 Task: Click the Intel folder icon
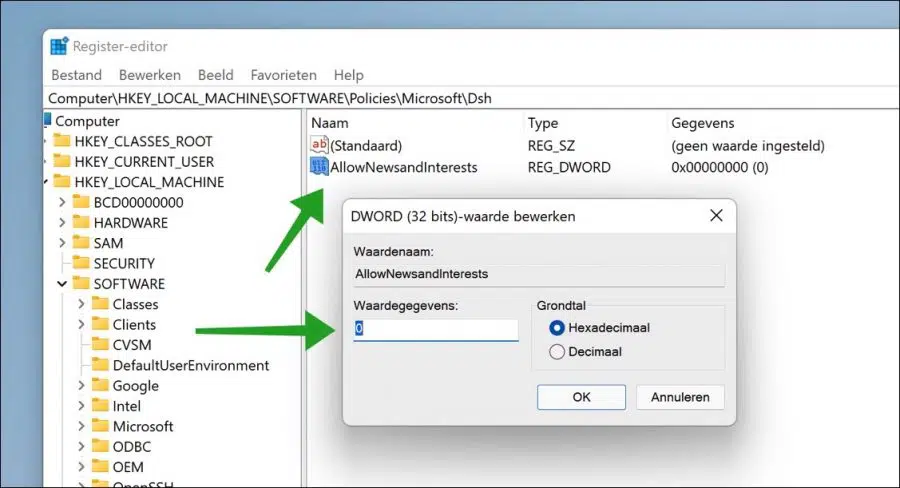100,406
